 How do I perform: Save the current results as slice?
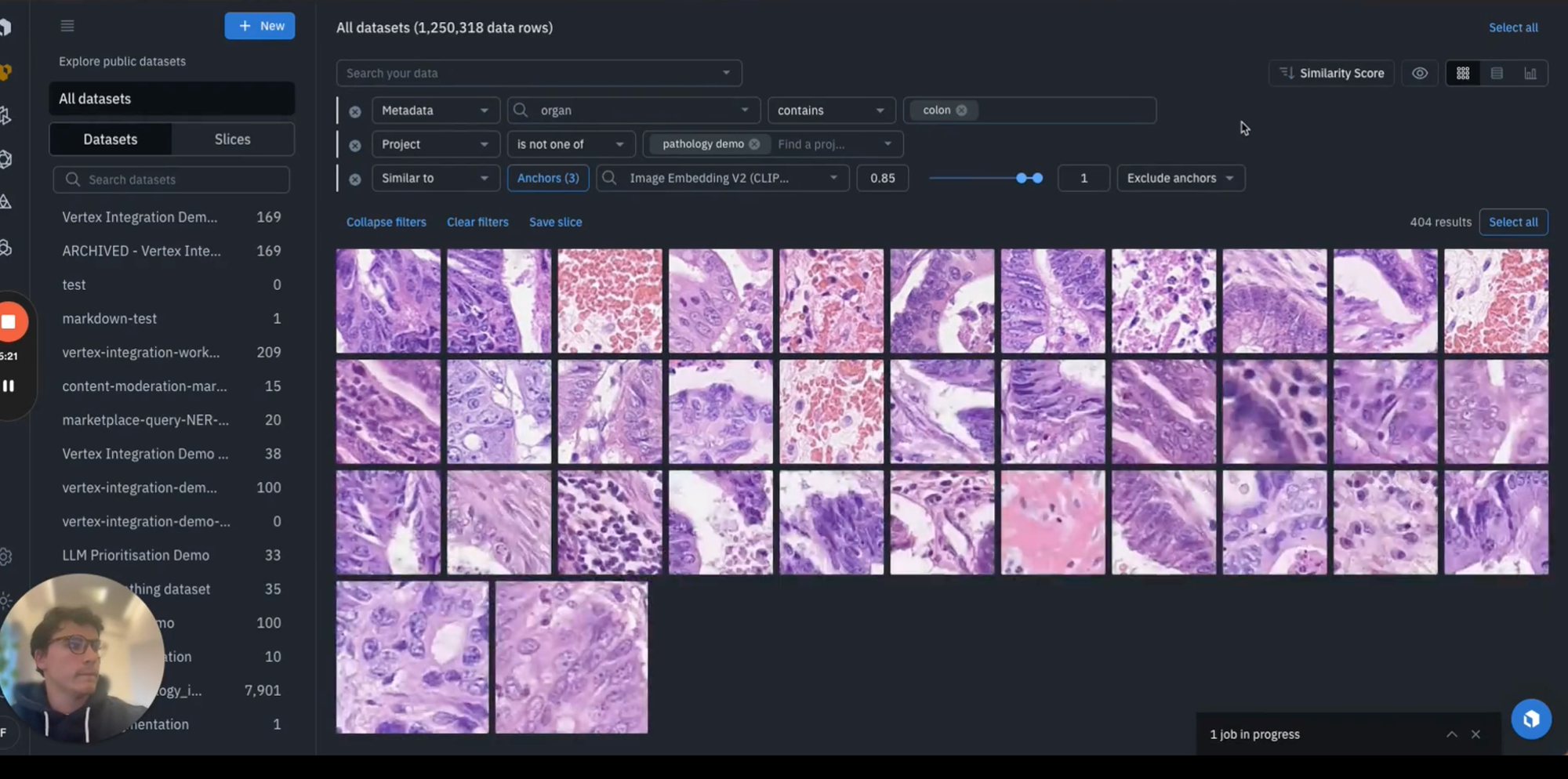556,222
